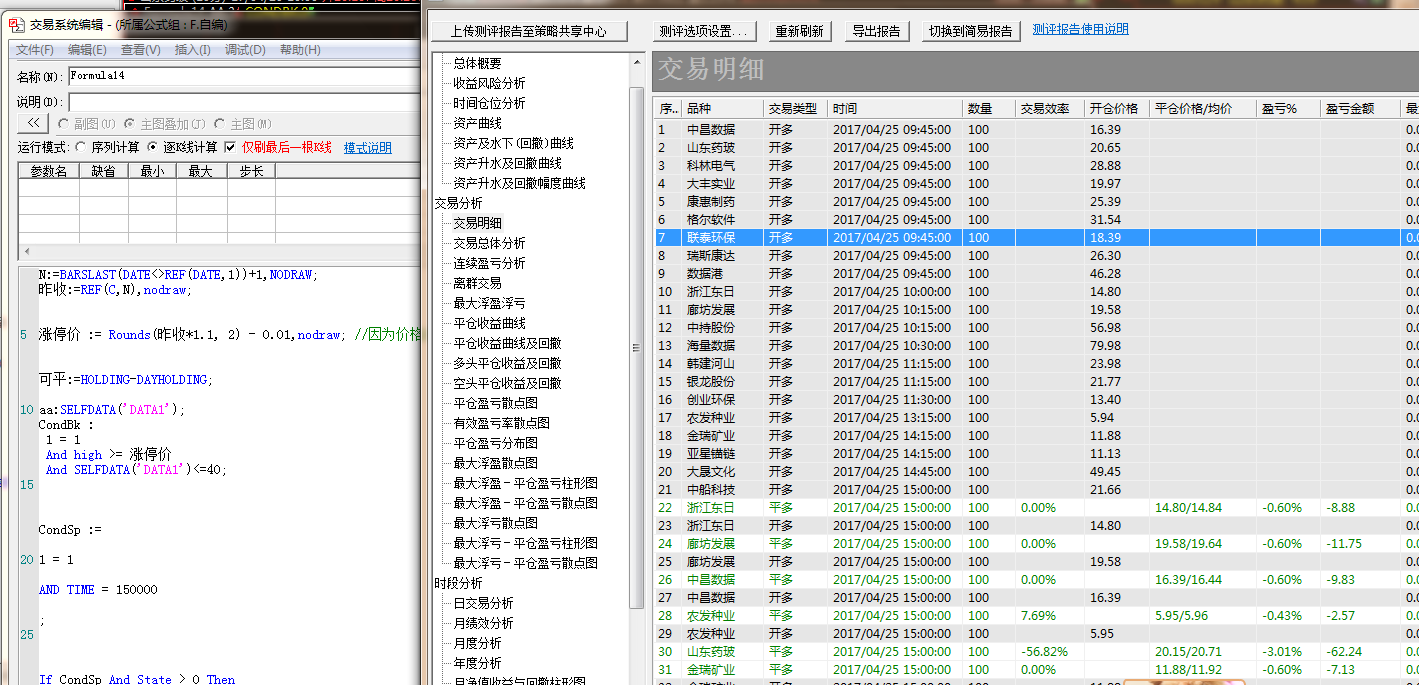Click the formula editor window title icon
The height and width of the screenshot is (685, 1419).
tap(16, 23)
